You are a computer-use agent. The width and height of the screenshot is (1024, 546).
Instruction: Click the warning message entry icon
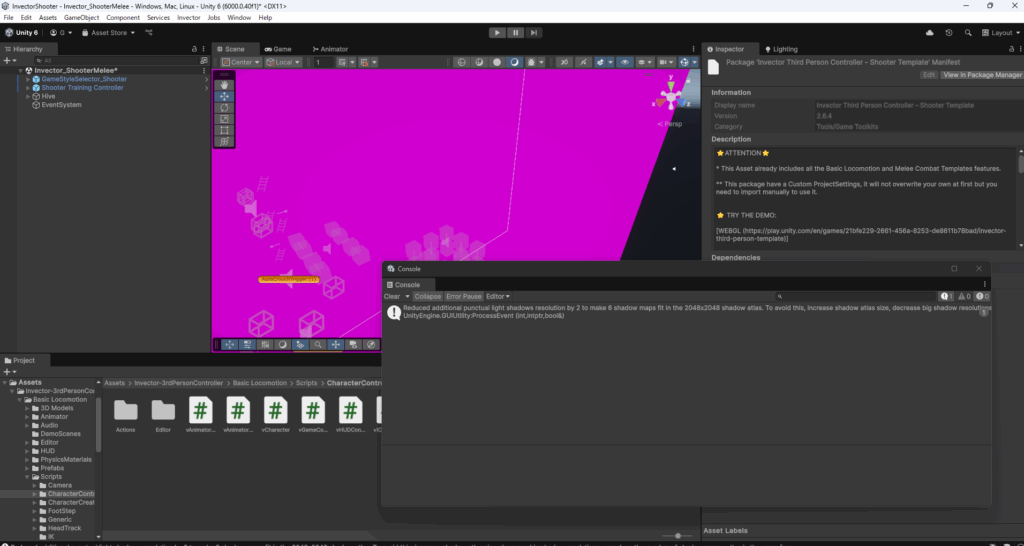(x=394, y=312)
